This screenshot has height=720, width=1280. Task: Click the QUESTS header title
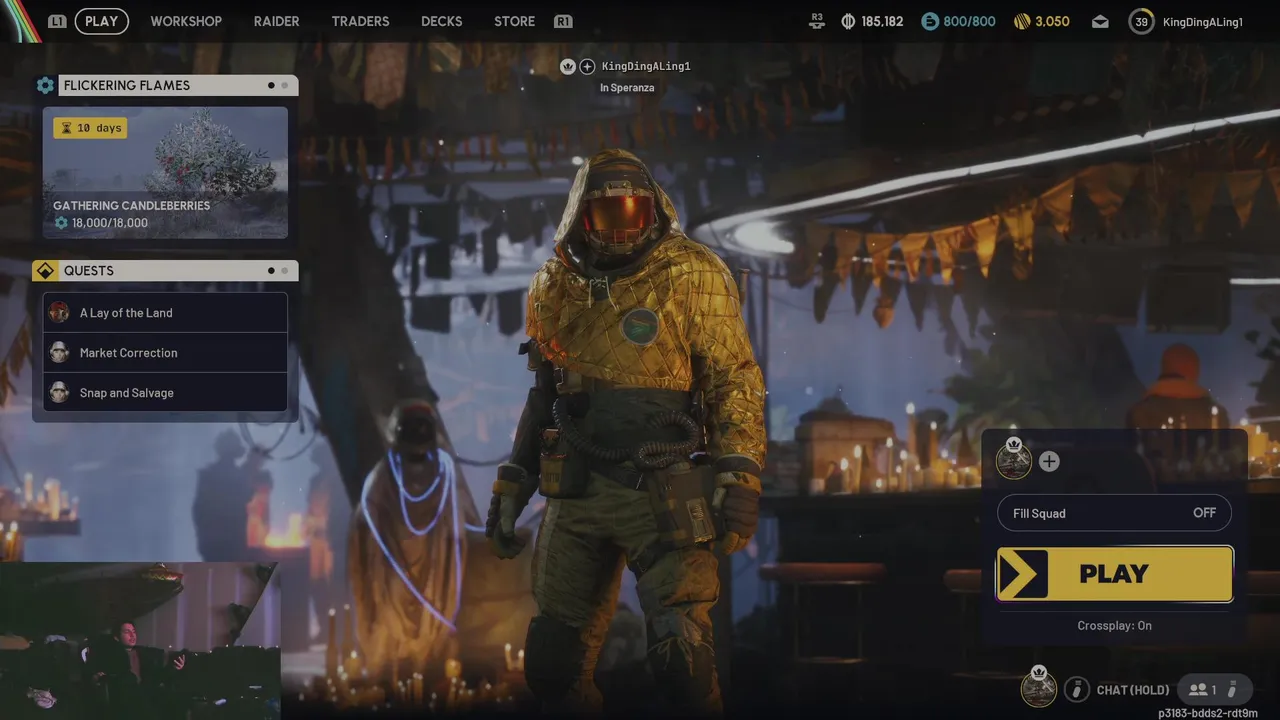point(88,271)
